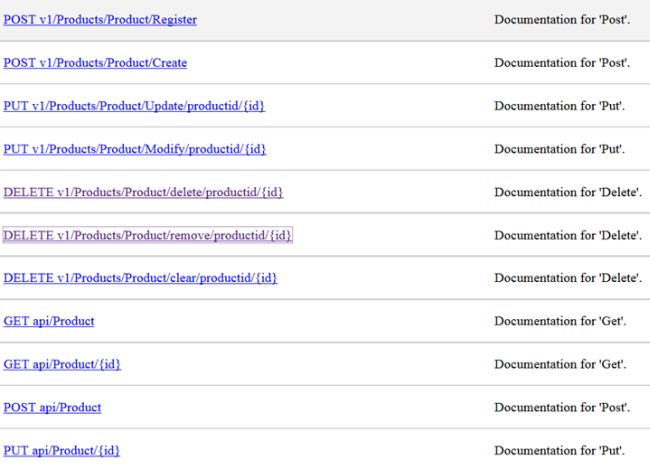Open the PUT api/Product/{id} link
The height and width of the screenshot is (469, 650).
pyautogui.click(x=61, y=450)
